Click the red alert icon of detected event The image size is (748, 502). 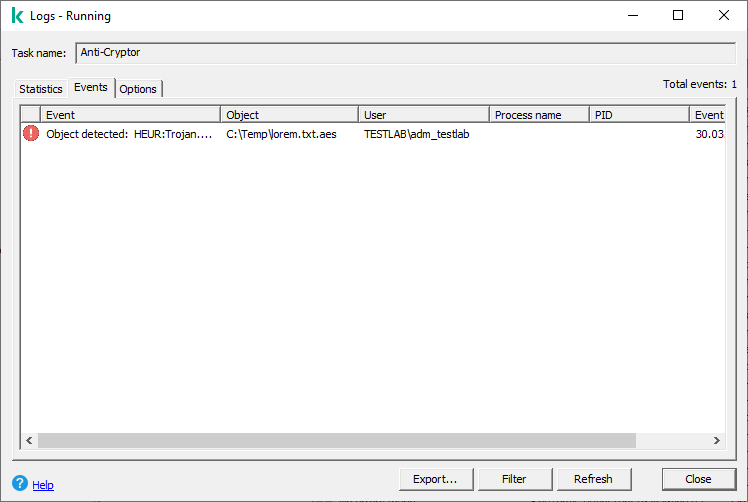pyautogui.click(x=31, y=133)
